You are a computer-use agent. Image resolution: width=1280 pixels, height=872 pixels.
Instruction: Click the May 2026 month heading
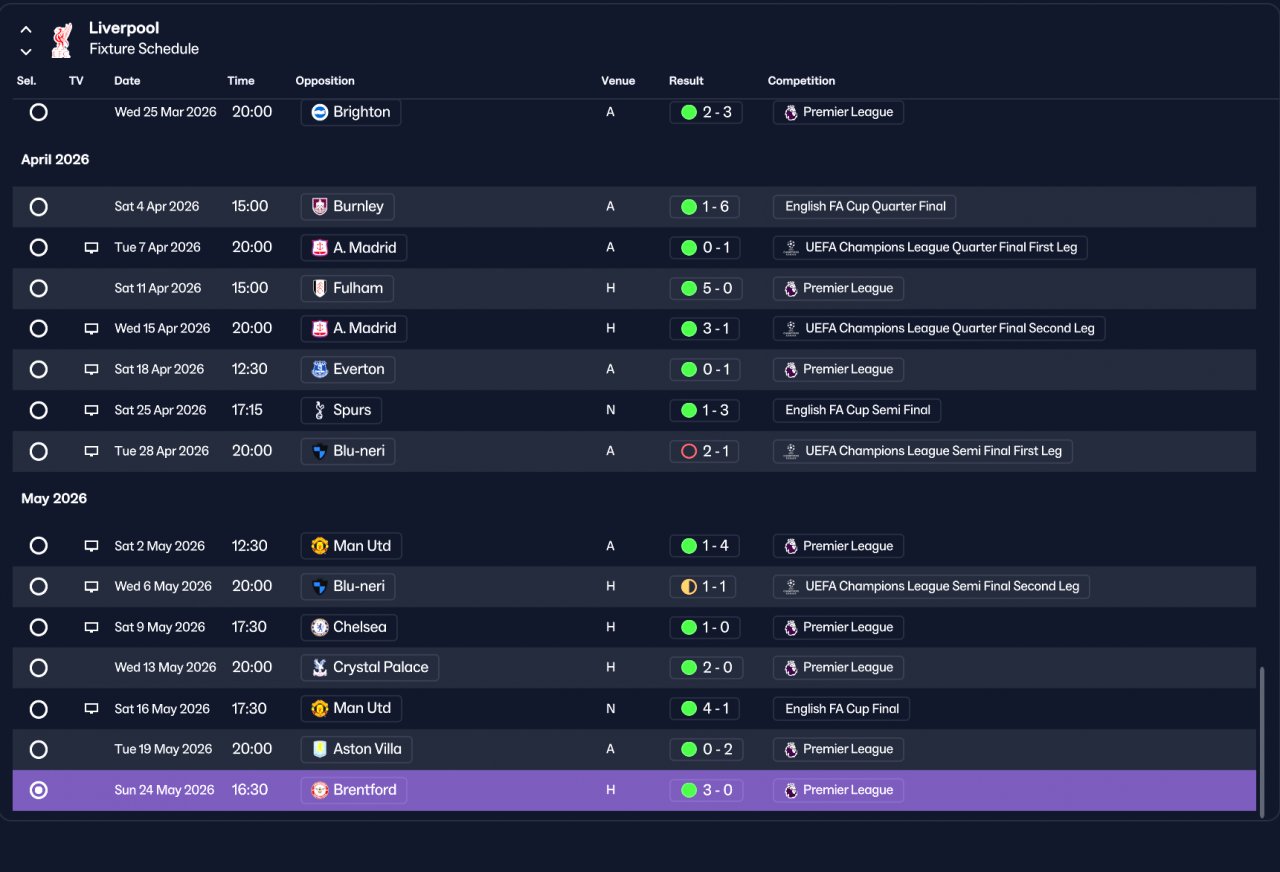click(x=54, y=499)
